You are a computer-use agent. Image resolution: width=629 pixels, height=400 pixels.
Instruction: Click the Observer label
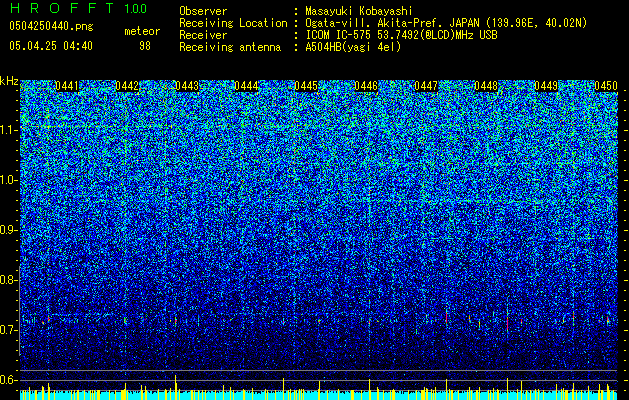click(203, 11)
